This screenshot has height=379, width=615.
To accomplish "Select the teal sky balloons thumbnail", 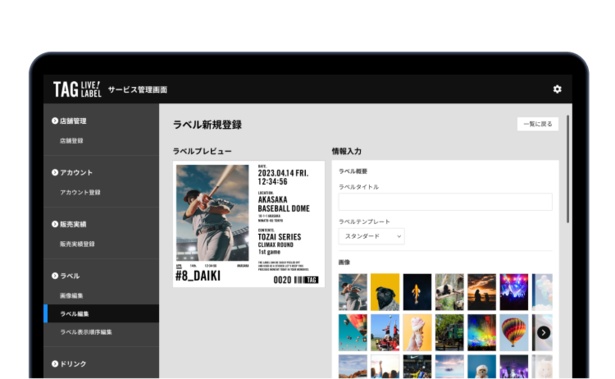I will [x=353, y=332].
